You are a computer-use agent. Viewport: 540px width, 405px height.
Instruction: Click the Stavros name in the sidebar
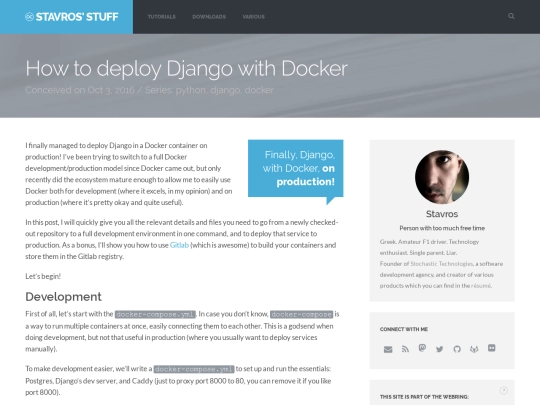(x=442, y=214)
